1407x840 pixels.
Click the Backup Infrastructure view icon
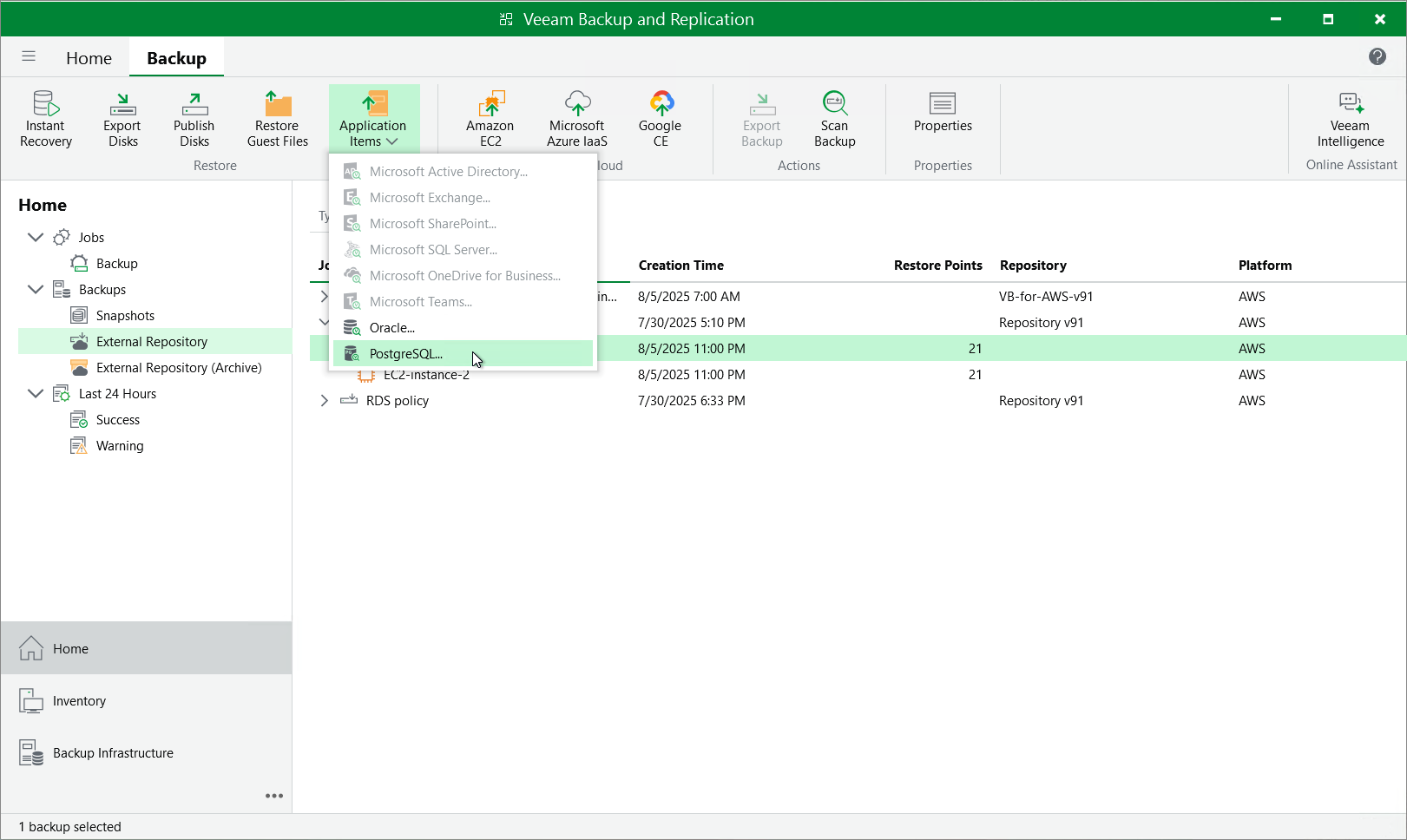[31, 752]
